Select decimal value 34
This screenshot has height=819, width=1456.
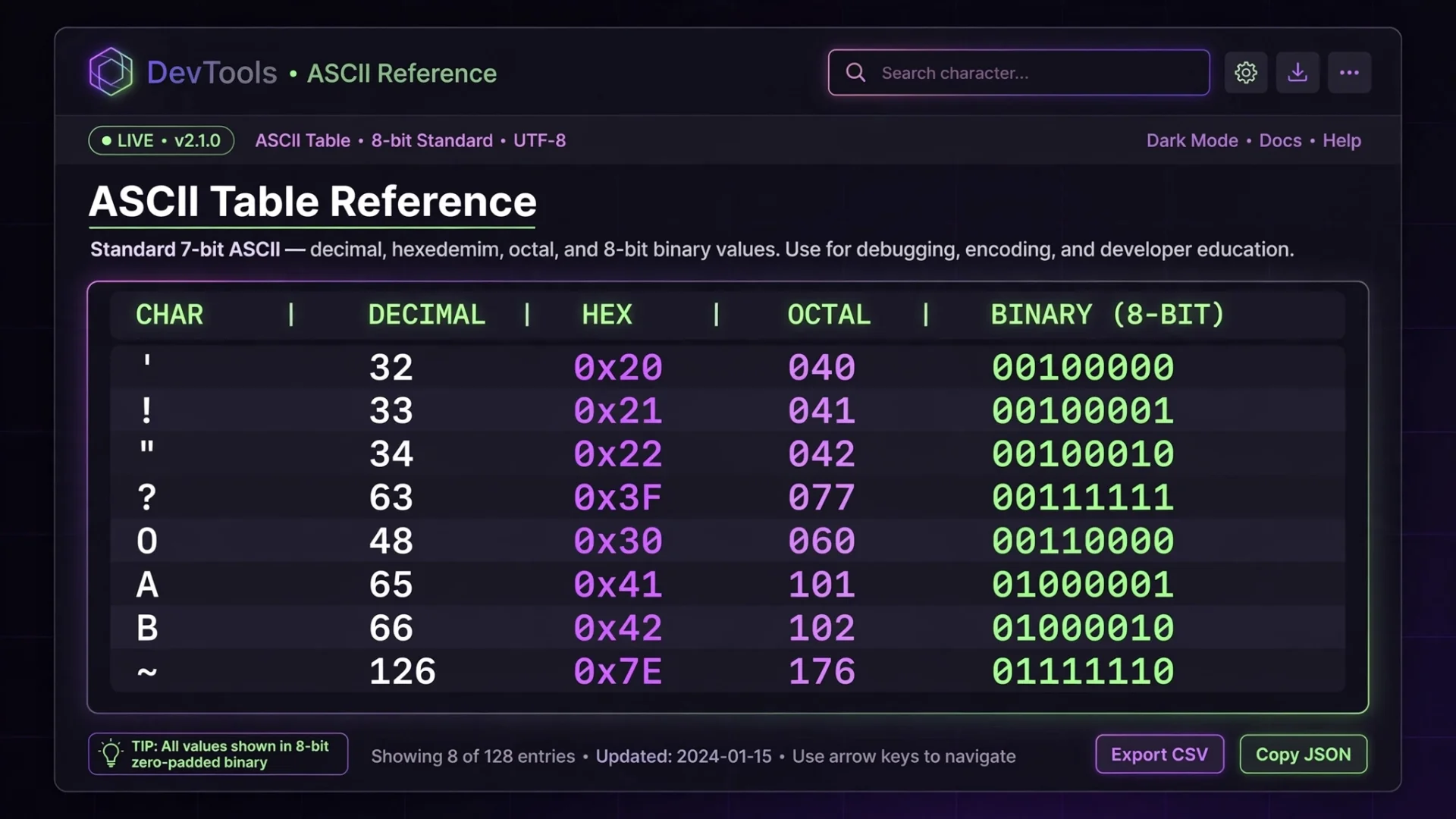pos(391,454)
